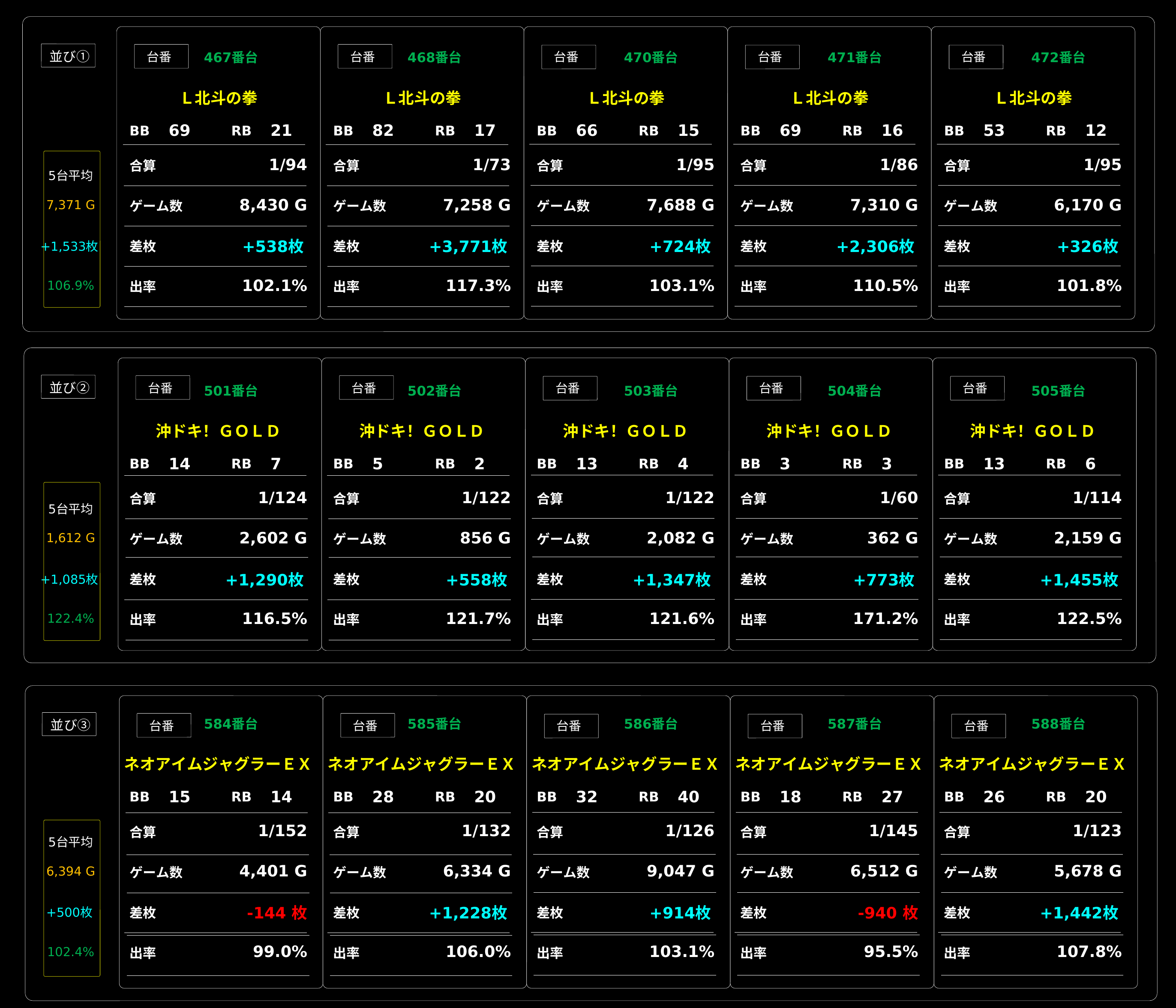Select the 467番台 machine number
The image size is (1176, 1008).
point(231,57)
